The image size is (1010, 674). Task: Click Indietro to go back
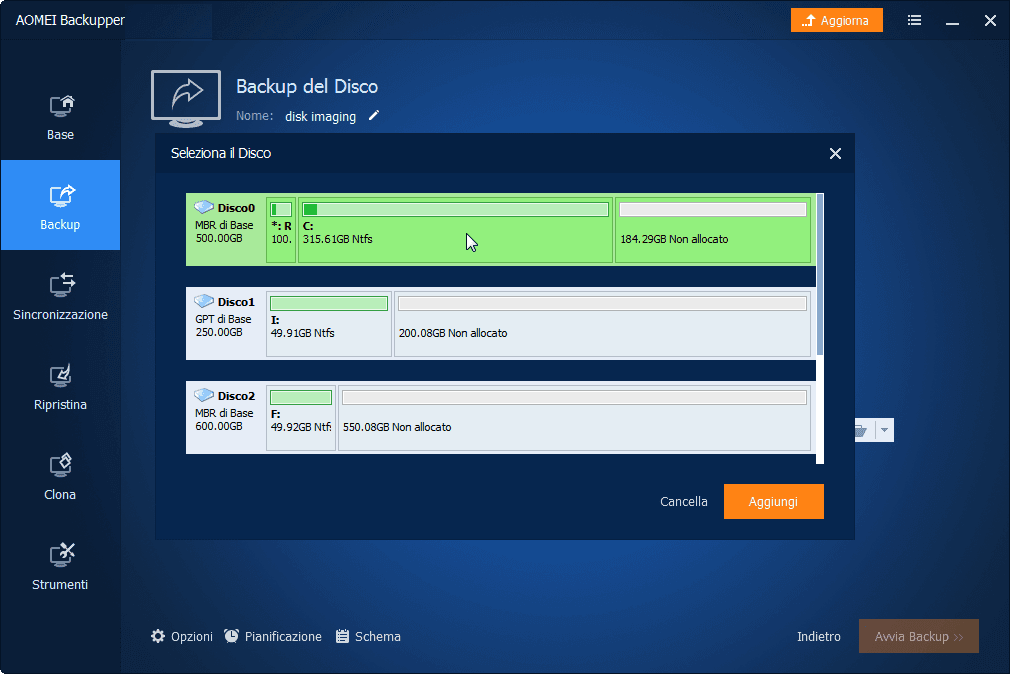pos(819,637)
